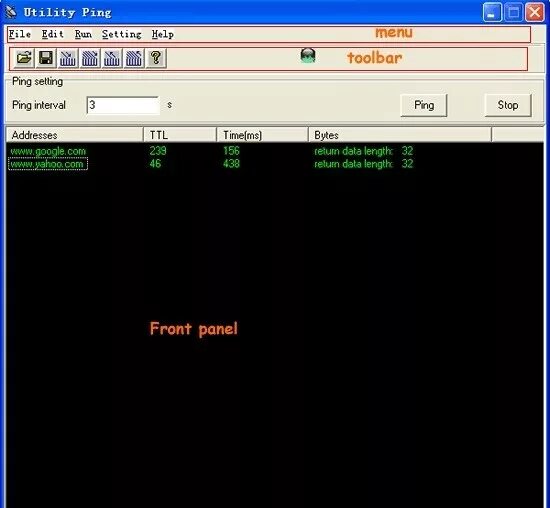Image resolution: width=550 pixels, height=508 pixels.
Task: Click the multiple down-arrows toolbar icon
Action: point(90,58)
